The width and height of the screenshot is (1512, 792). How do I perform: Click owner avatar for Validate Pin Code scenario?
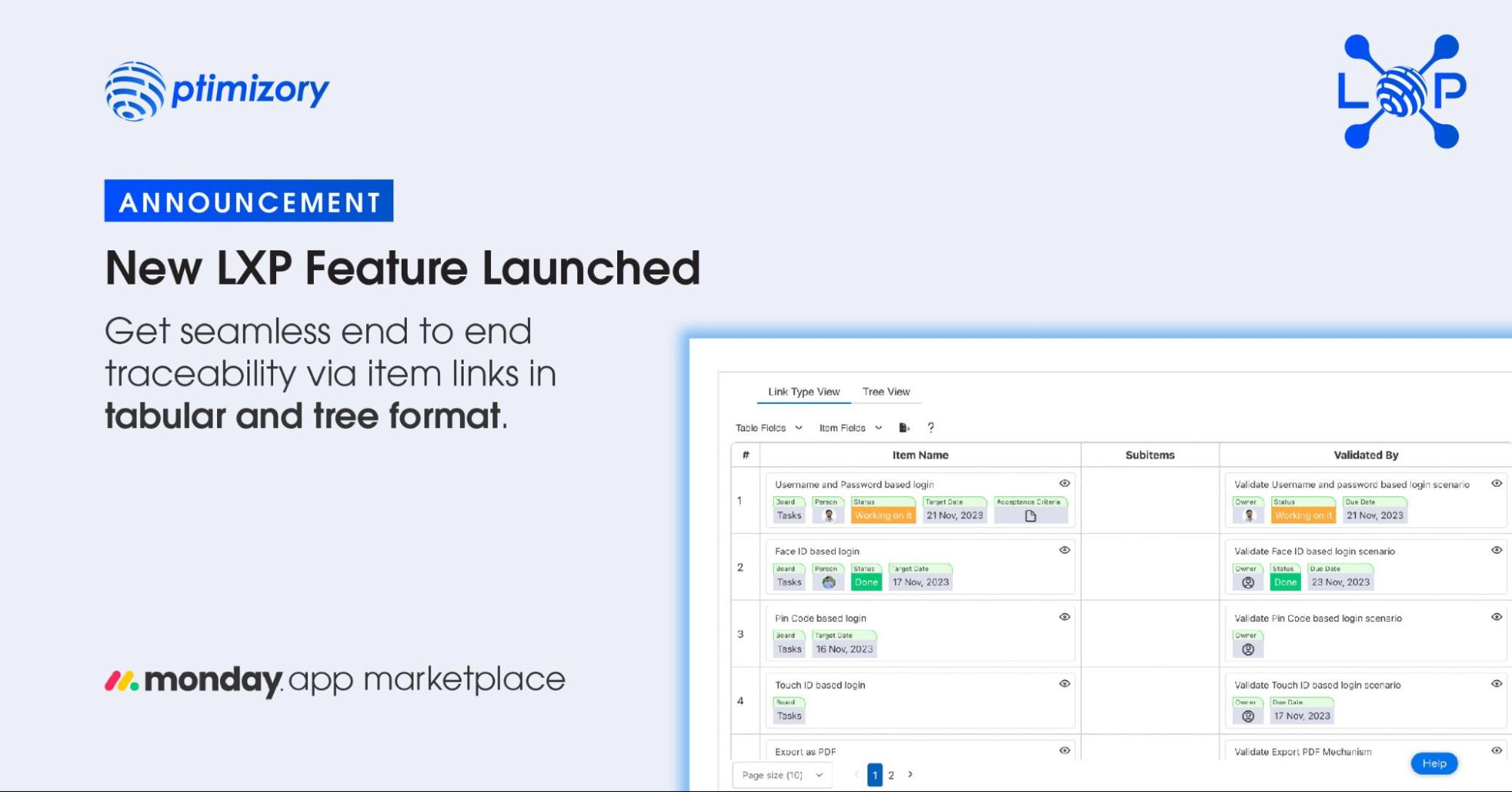pyautogui.click(x=1248, y=649)
